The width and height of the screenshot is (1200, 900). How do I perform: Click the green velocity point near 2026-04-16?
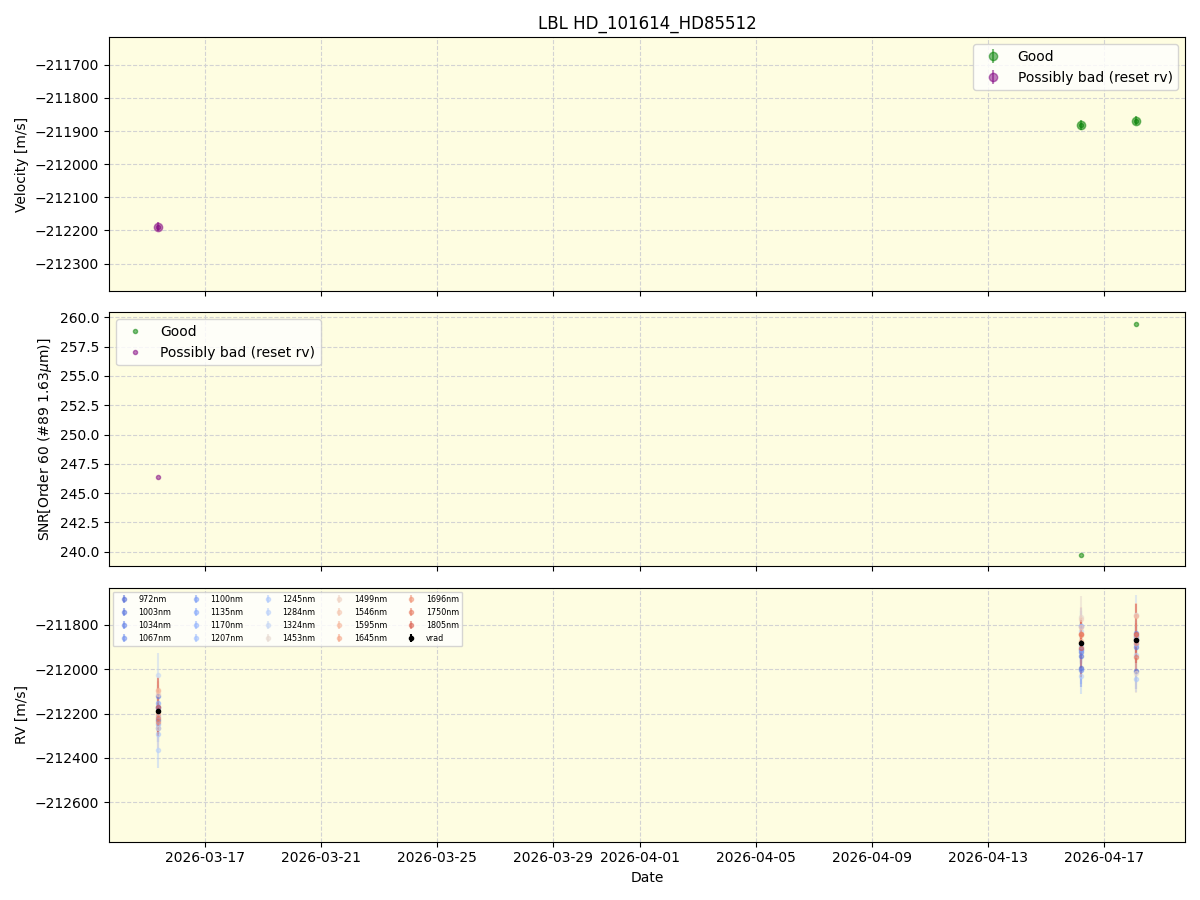click(1081, 125)
